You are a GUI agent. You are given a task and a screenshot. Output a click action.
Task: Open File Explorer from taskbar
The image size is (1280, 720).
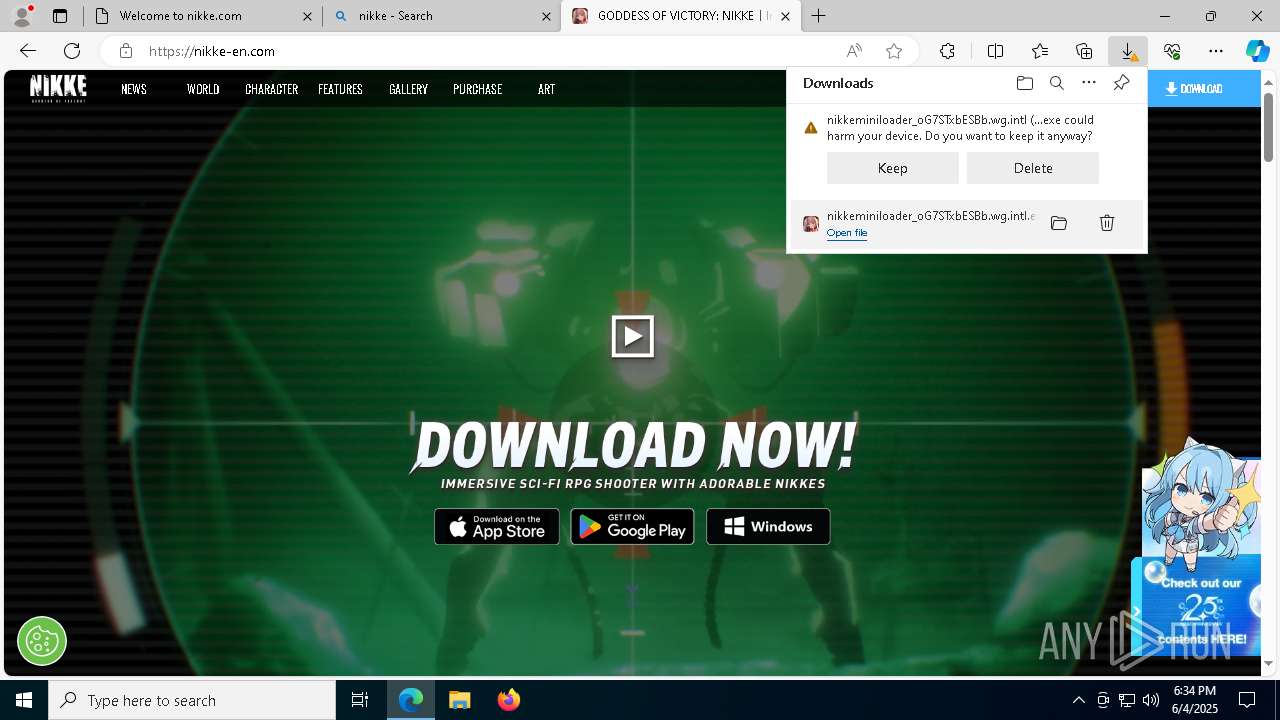click(x=459, y=700)
